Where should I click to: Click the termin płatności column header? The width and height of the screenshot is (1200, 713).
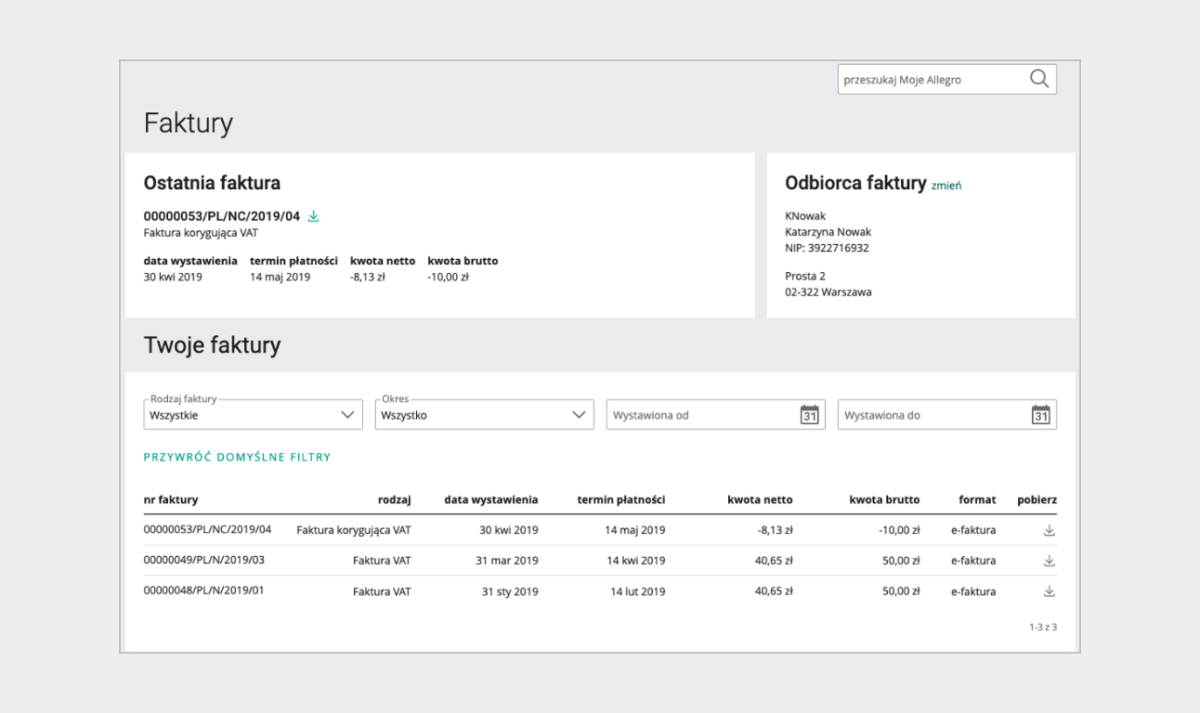click(621, 500)
